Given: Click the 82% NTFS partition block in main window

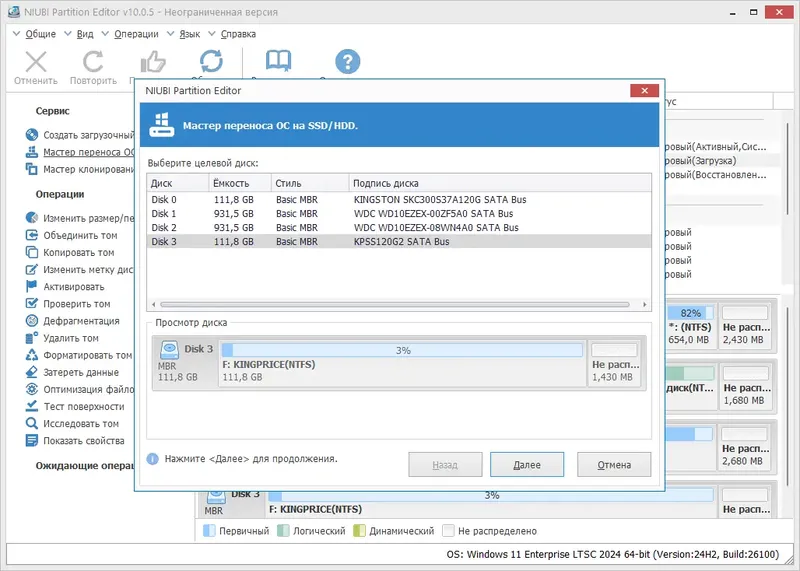Looking at the screenshot, I should [690, 326].
